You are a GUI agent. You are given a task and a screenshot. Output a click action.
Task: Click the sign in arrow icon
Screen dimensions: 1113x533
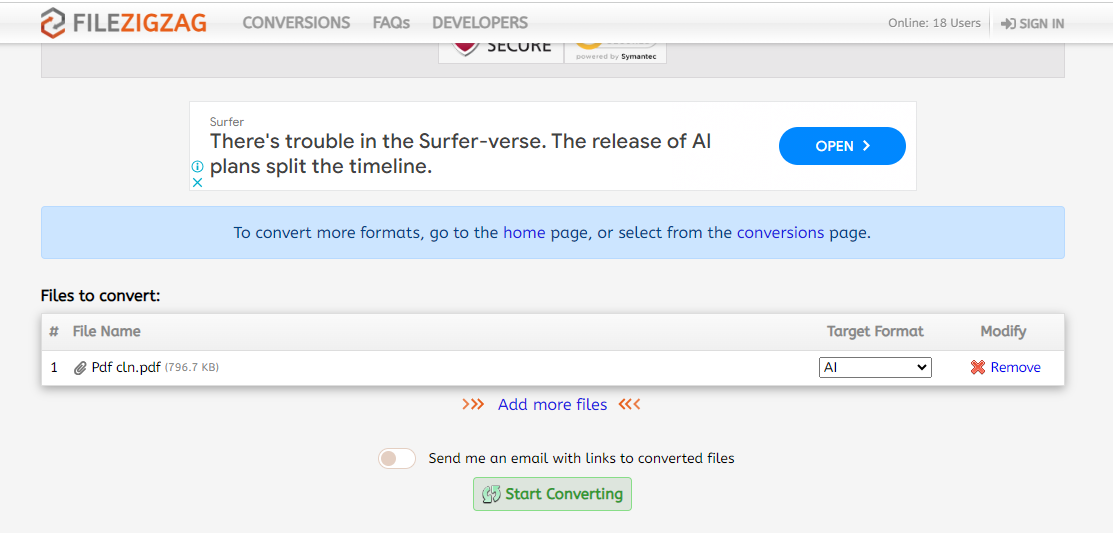[1008, 24]
